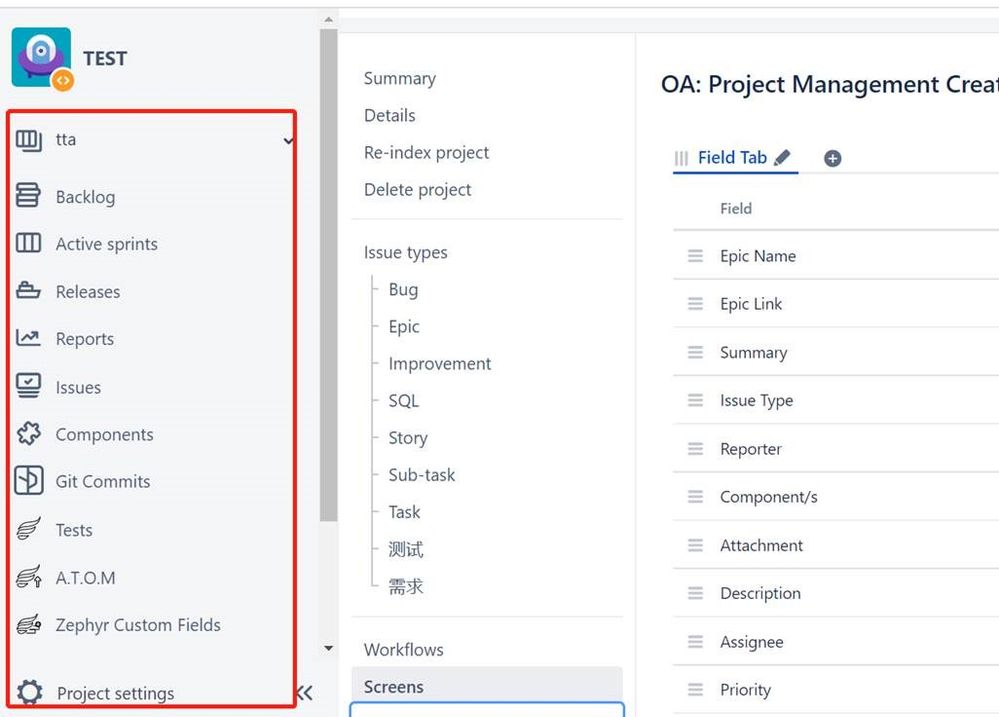This screenshot has width=999, height=717.
Task: Switch to the Field Tab
Action: (x=732, y=157)
